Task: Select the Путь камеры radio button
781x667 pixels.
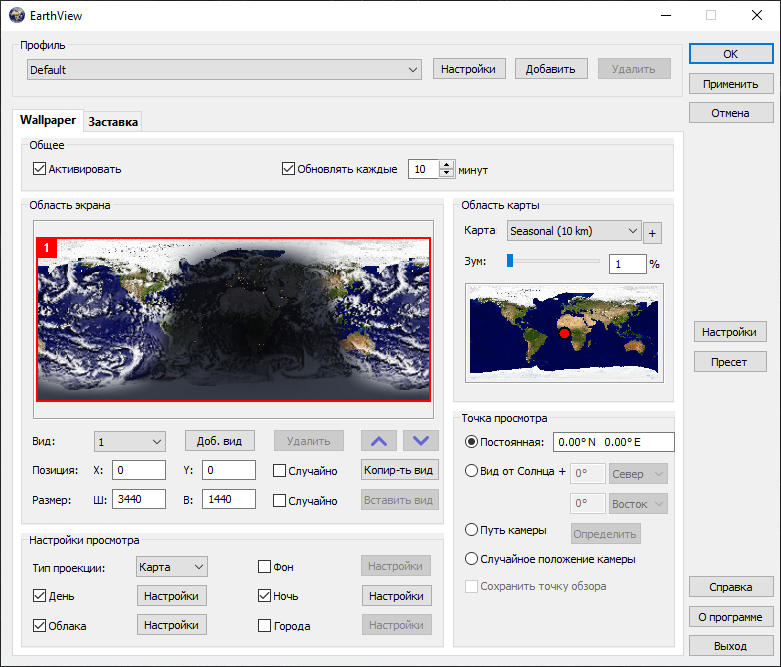Action: (472, 530)
